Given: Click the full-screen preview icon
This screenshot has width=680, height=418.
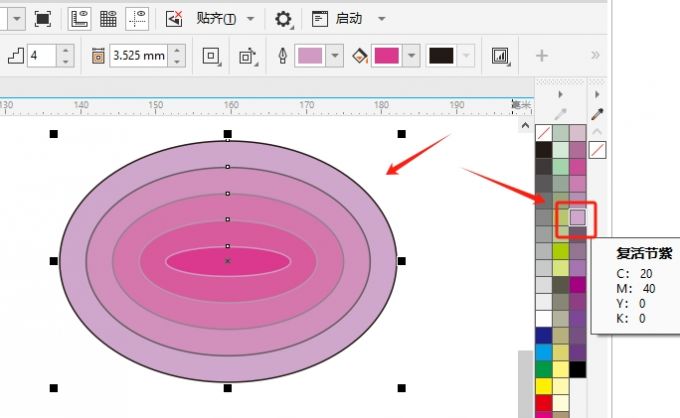Looking at the screenshot, I should [43, 18].
